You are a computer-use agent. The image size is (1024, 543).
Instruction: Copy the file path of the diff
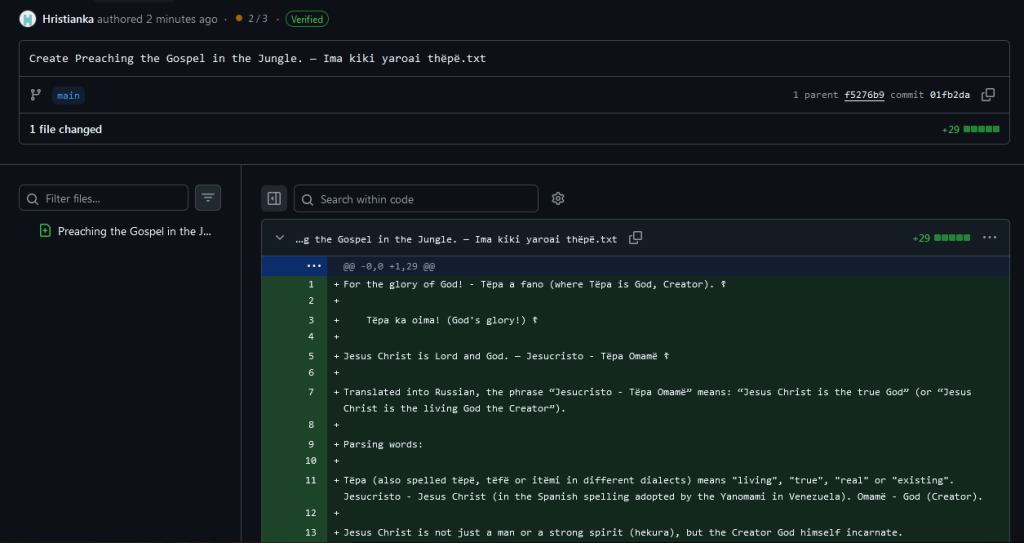tap(635, 238)
